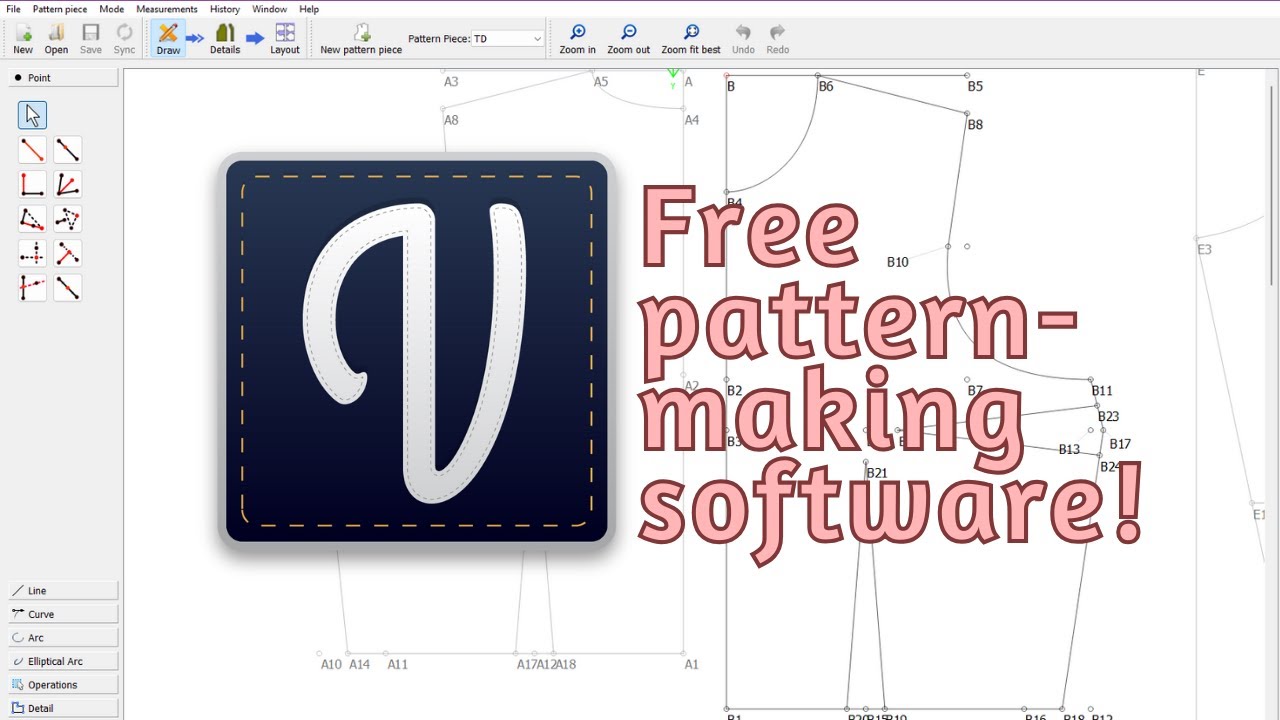Select point B8 on the pattern drawing
Image resolution: width=1280 pixels, height=720 pixels.
[967, 114]
